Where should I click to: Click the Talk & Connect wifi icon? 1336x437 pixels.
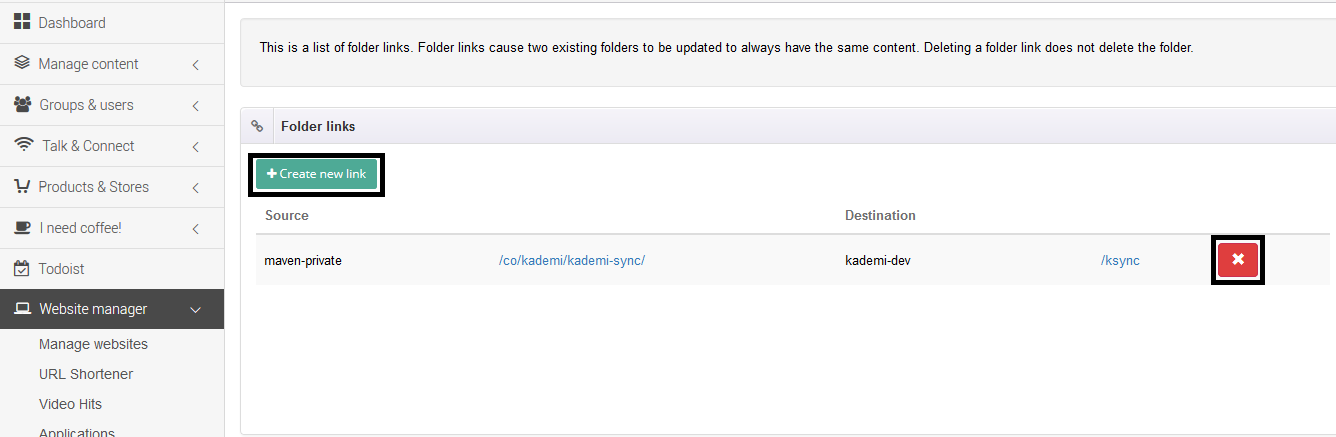(x=24, y=145)
